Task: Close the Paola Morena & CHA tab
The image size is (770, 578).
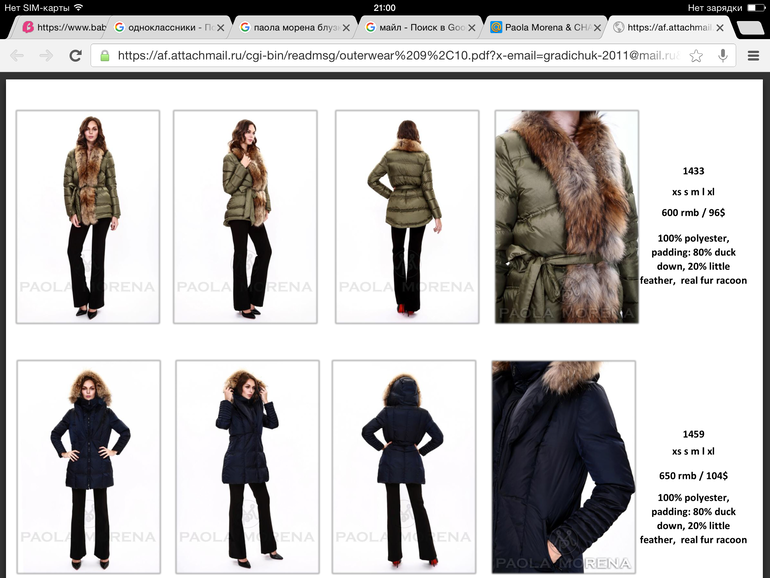Action: pos(596,28)
